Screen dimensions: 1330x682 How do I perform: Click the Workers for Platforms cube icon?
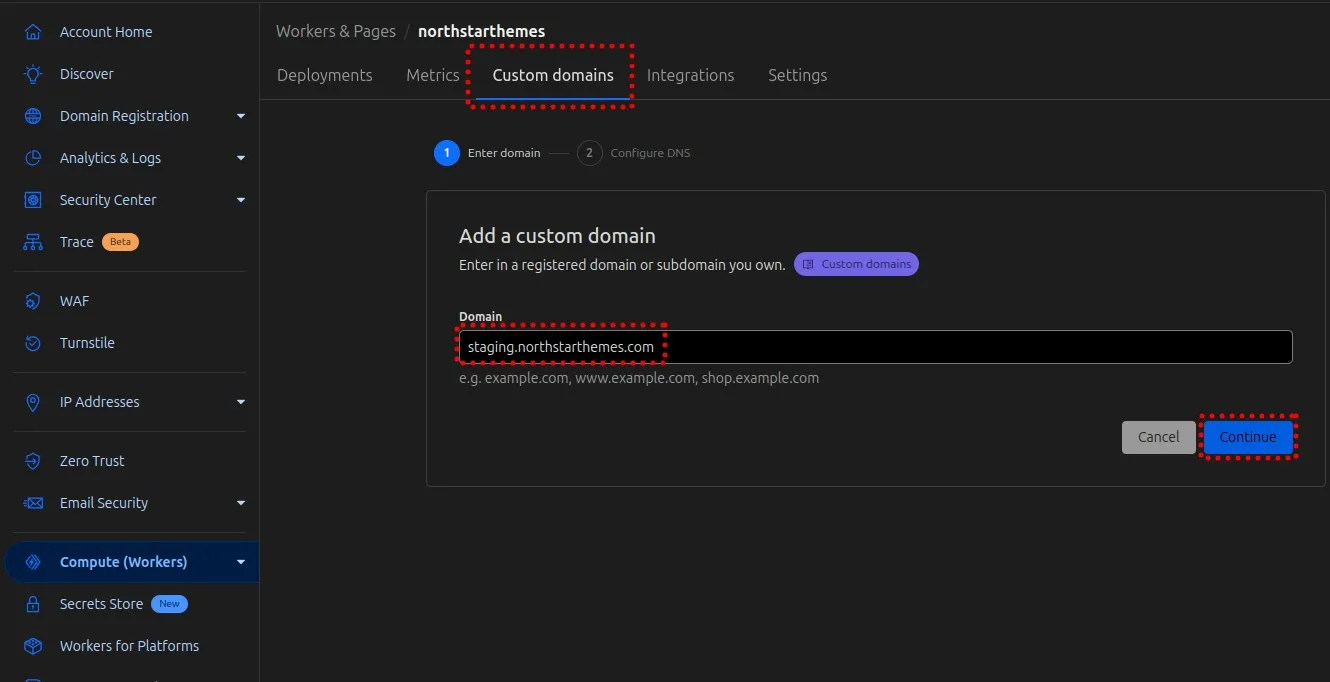[x=33, y=646]
